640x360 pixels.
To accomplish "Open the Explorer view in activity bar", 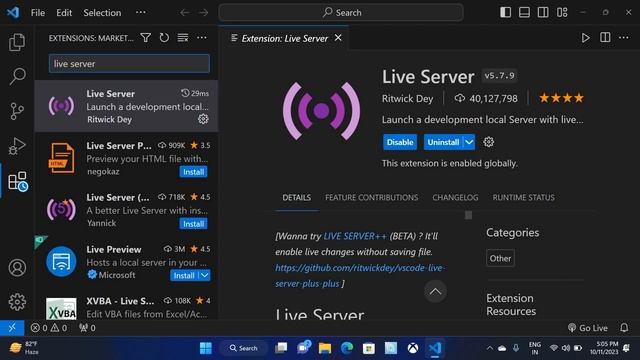I will point(17,42).
